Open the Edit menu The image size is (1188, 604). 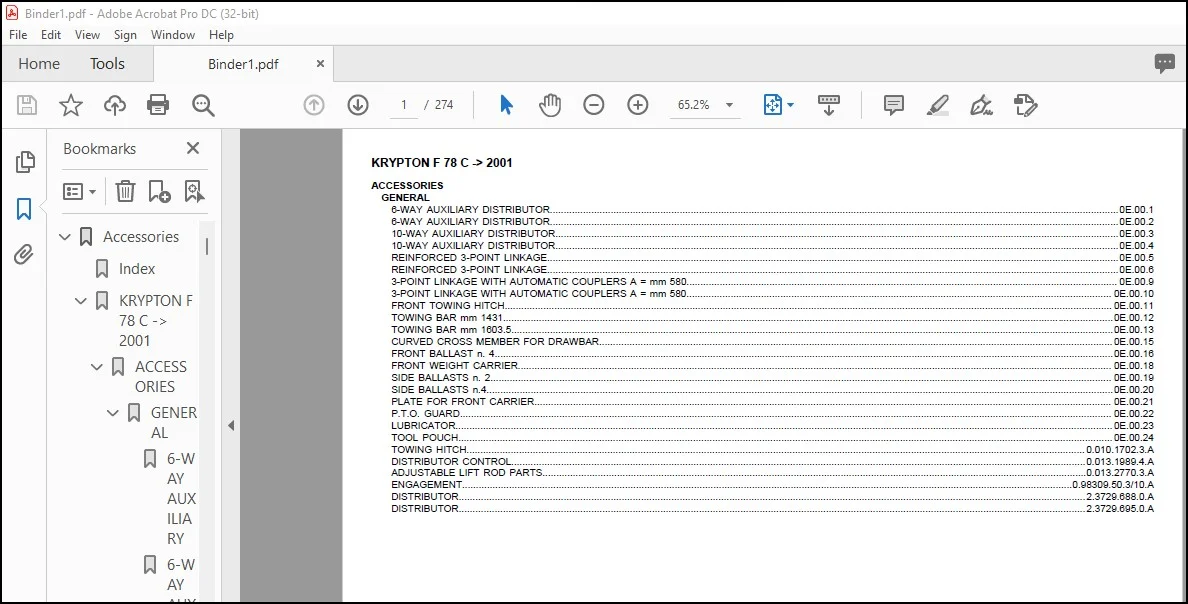pyautogui.click(x=51, y=35)
